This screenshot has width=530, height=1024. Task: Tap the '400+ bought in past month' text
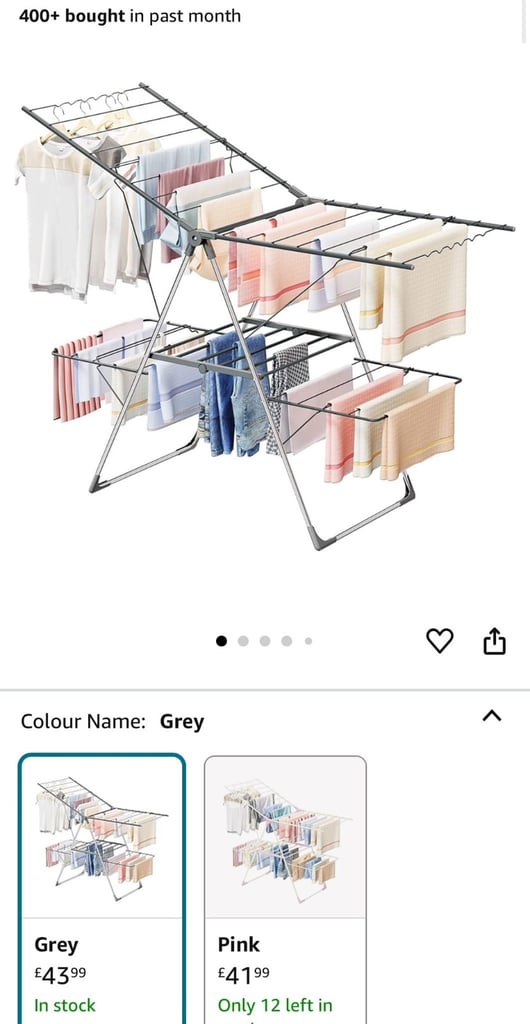tap(130, 16)
